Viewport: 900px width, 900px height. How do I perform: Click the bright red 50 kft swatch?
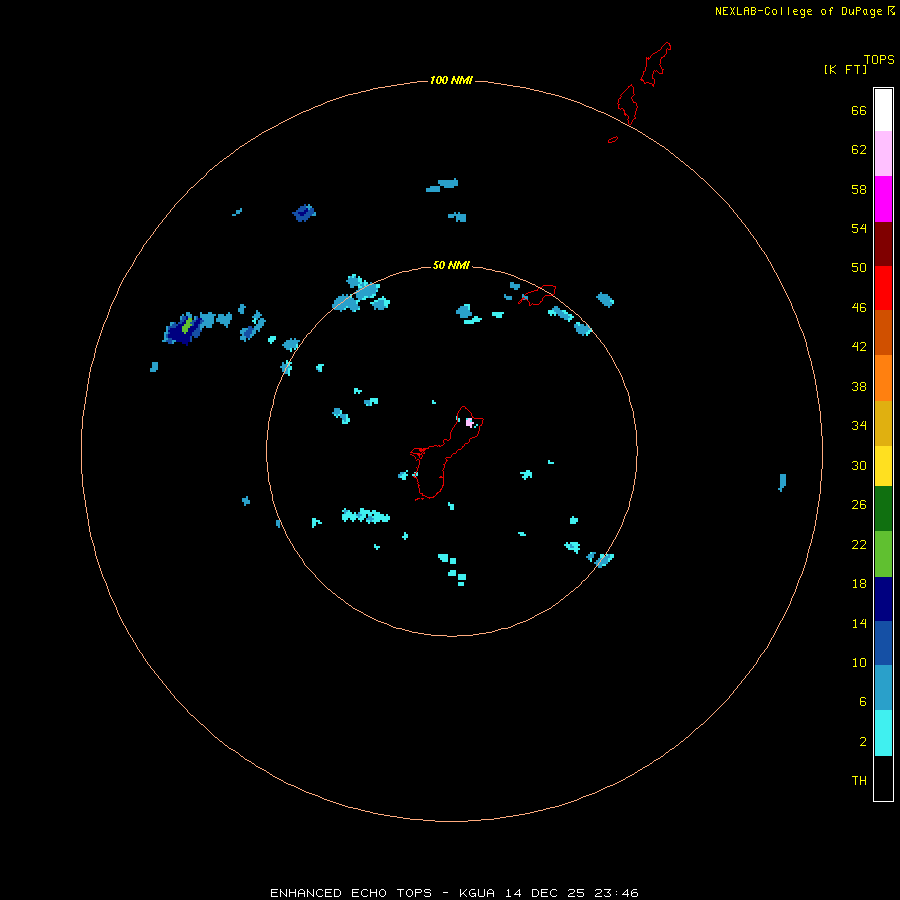(x=883, y=288)
